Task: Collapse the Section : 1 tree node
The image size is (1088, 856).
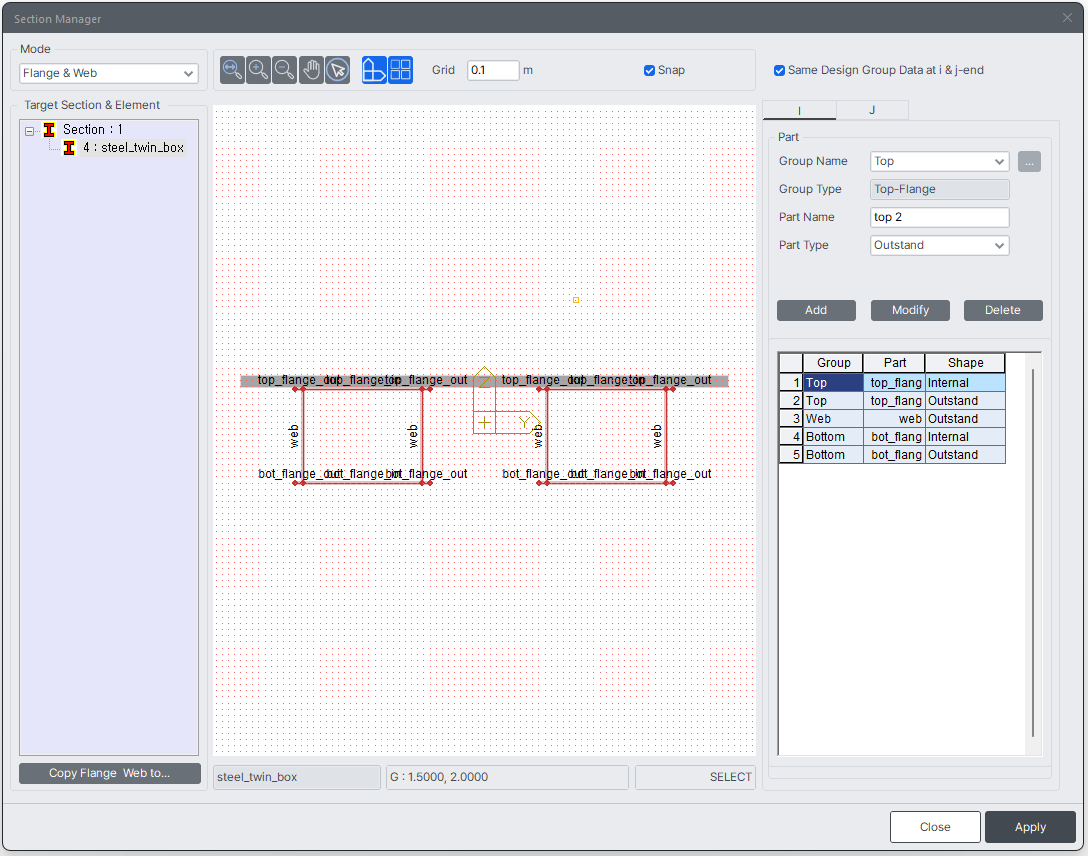Action: (29, 130)
